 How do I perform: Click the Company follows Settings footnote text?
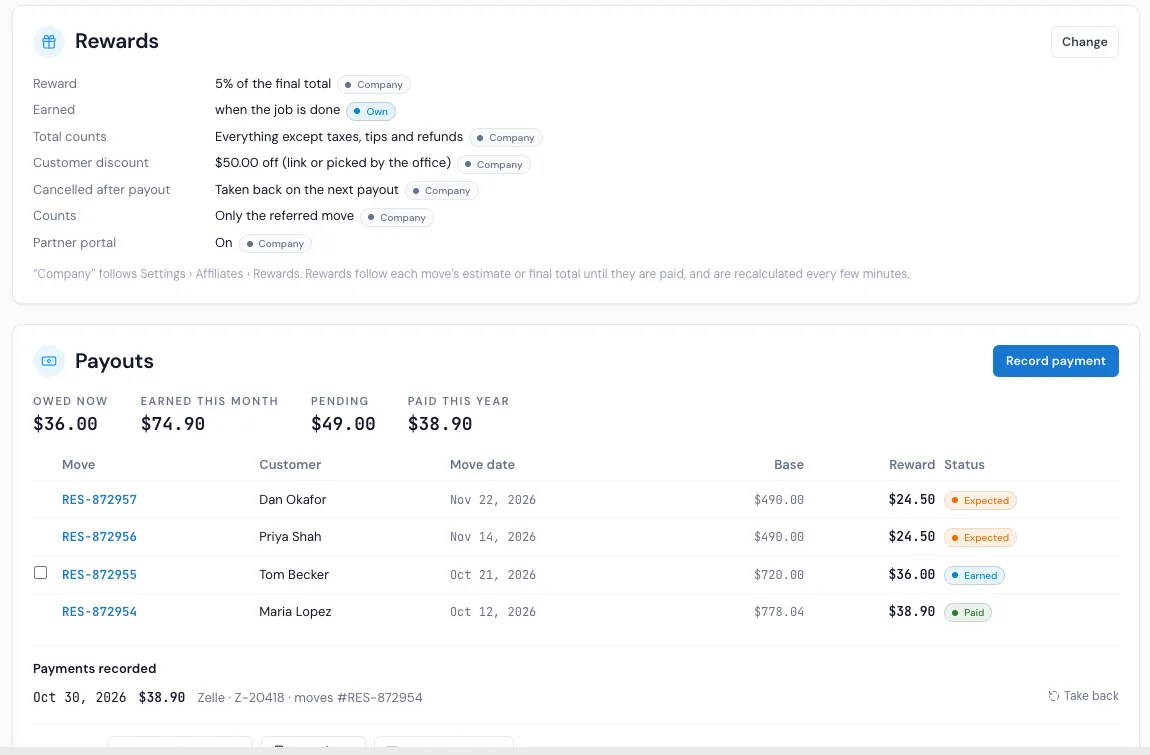[x=471, y=274]
